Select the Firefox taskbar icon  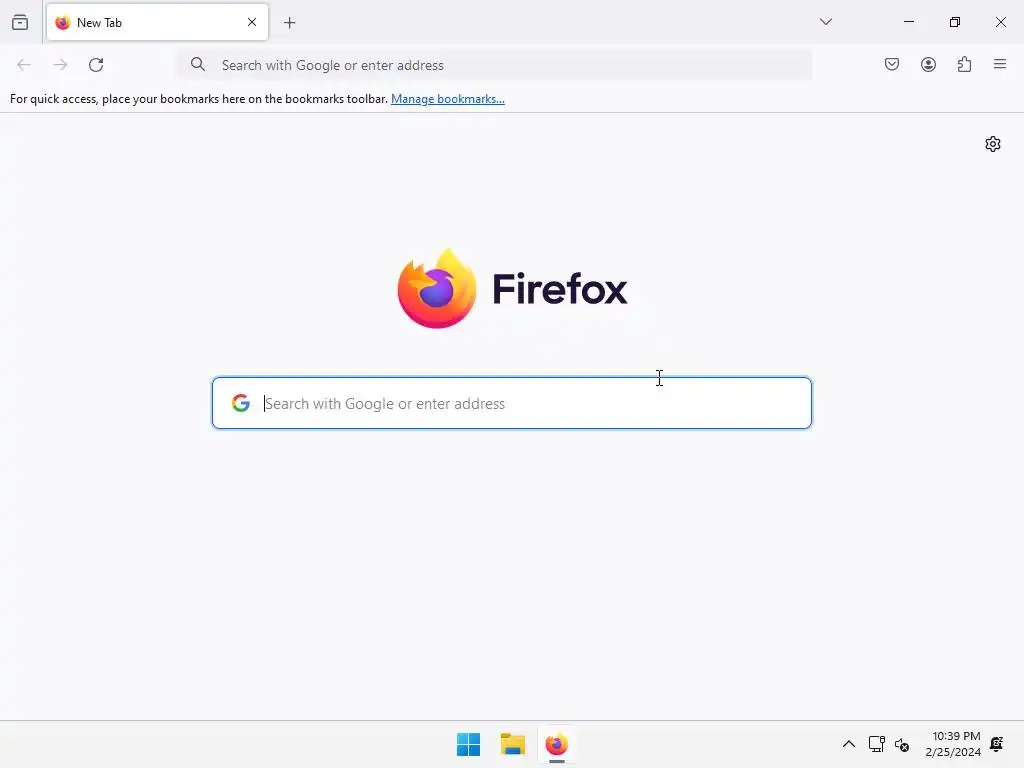tap(556, 744)
